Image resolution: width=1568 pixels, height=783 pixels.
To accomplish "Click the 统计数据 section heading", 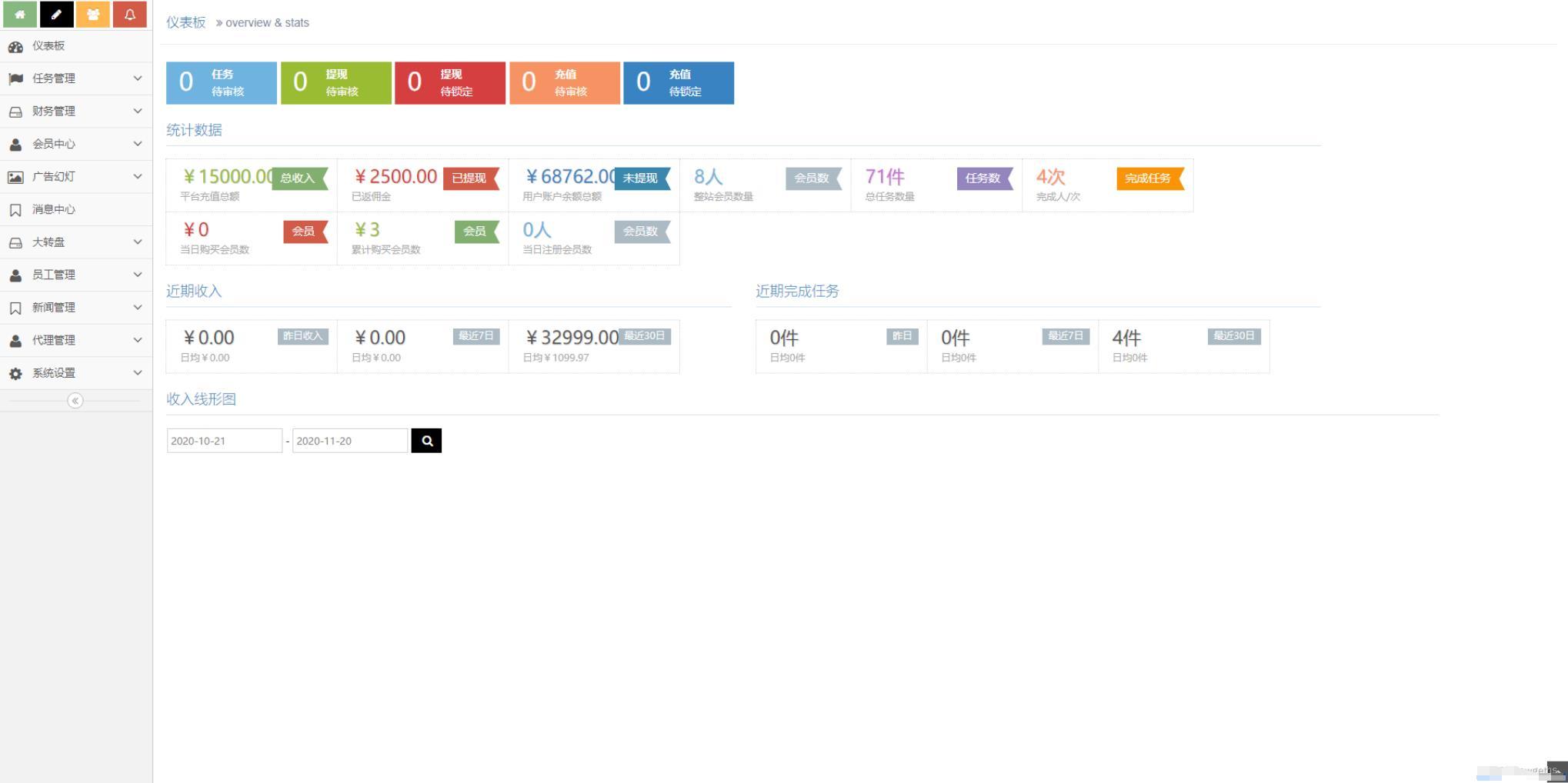I will [194, 130].
